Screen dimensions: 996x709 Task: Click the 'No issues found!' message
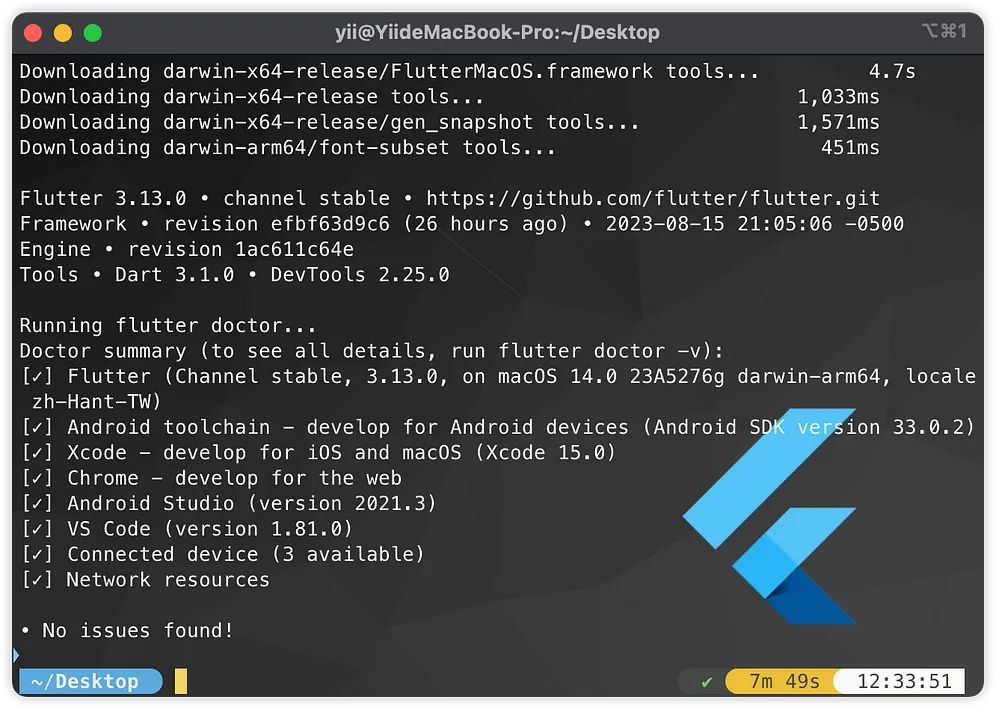click(138, 630)
